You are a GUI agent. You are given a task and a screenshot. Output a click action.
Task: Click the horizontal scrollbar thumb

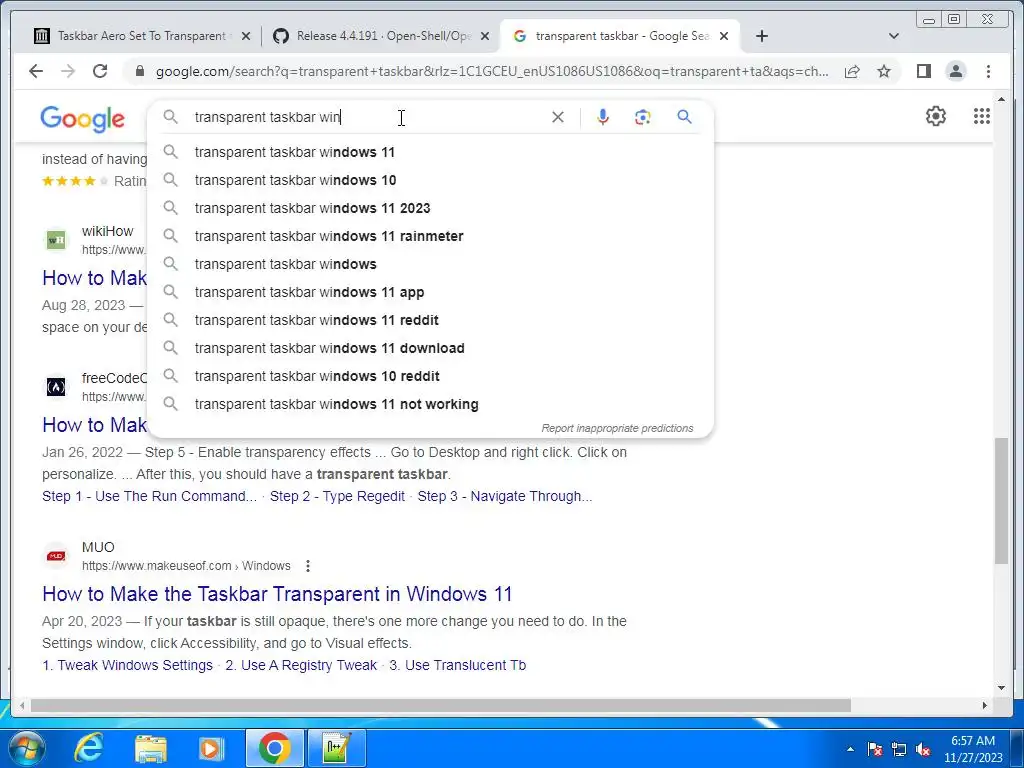(x=441, y=706)
